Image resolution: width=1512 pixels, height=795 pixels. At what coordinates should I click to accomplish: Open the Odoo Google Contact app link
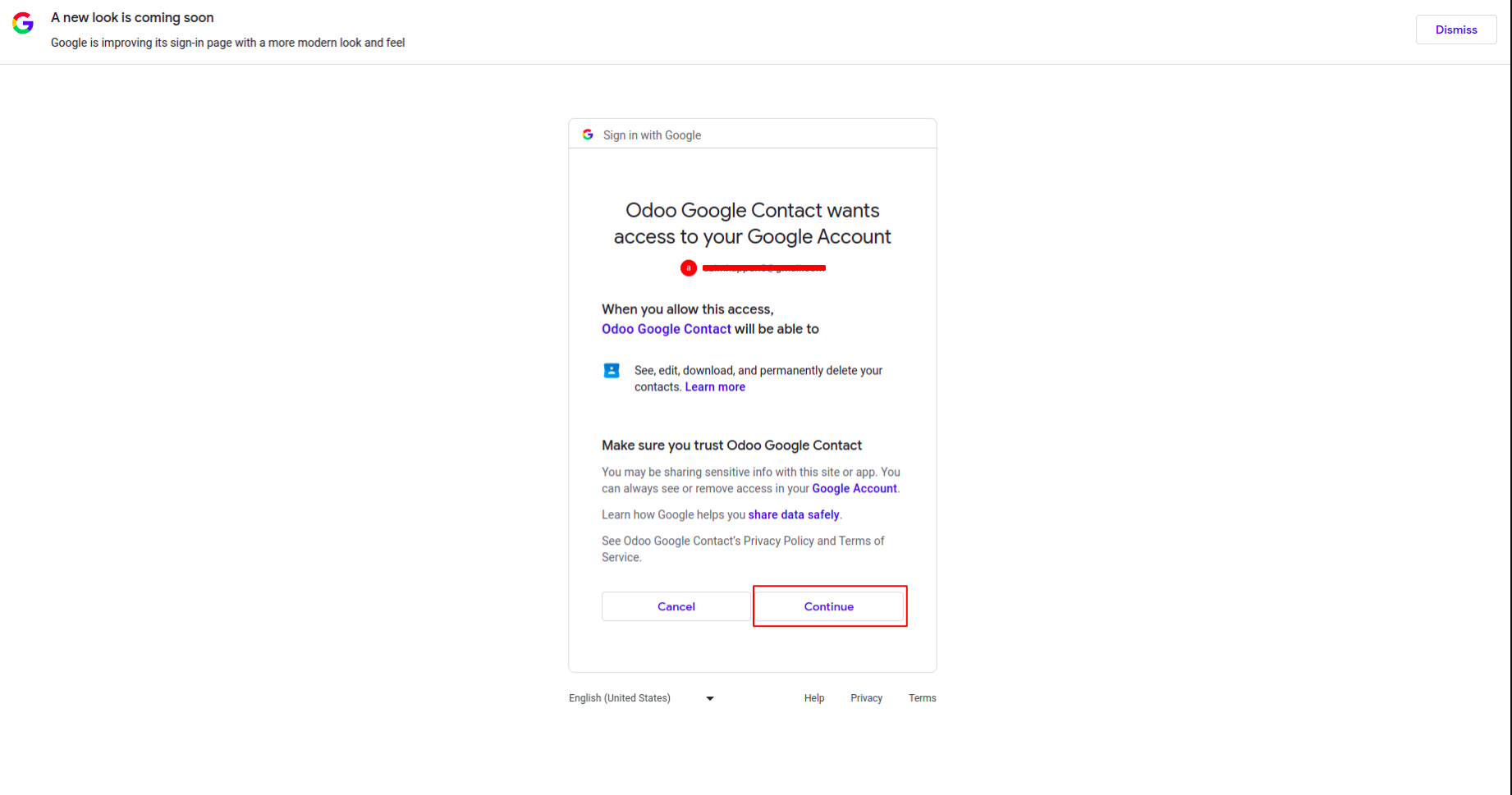pyautogui.click(x=666, y=329)
